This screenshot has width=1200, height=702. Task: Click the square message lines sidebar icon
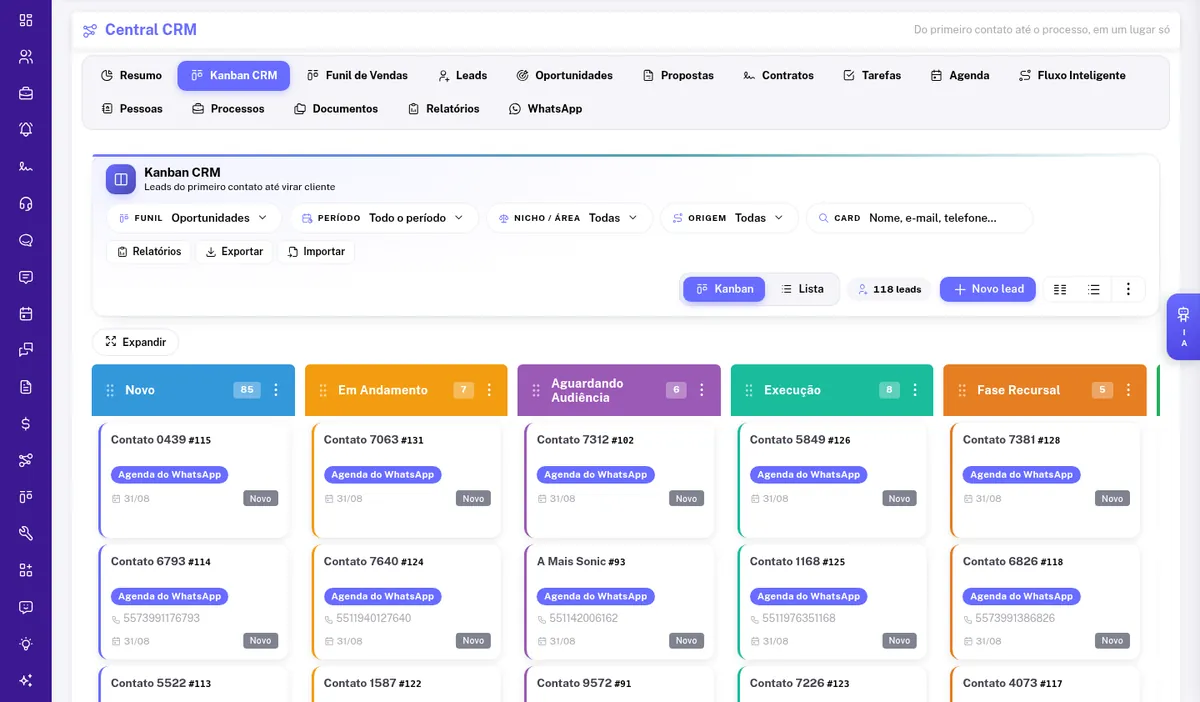pos(26,277)
